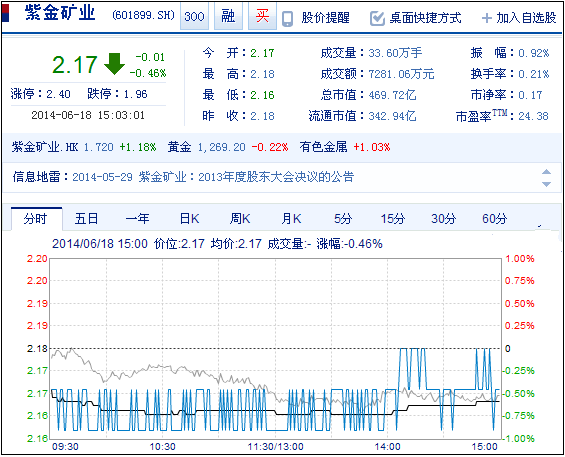Click the red 买 buy button
The image size is (565, 457).
pyautogui.click(x=262, y=17)
